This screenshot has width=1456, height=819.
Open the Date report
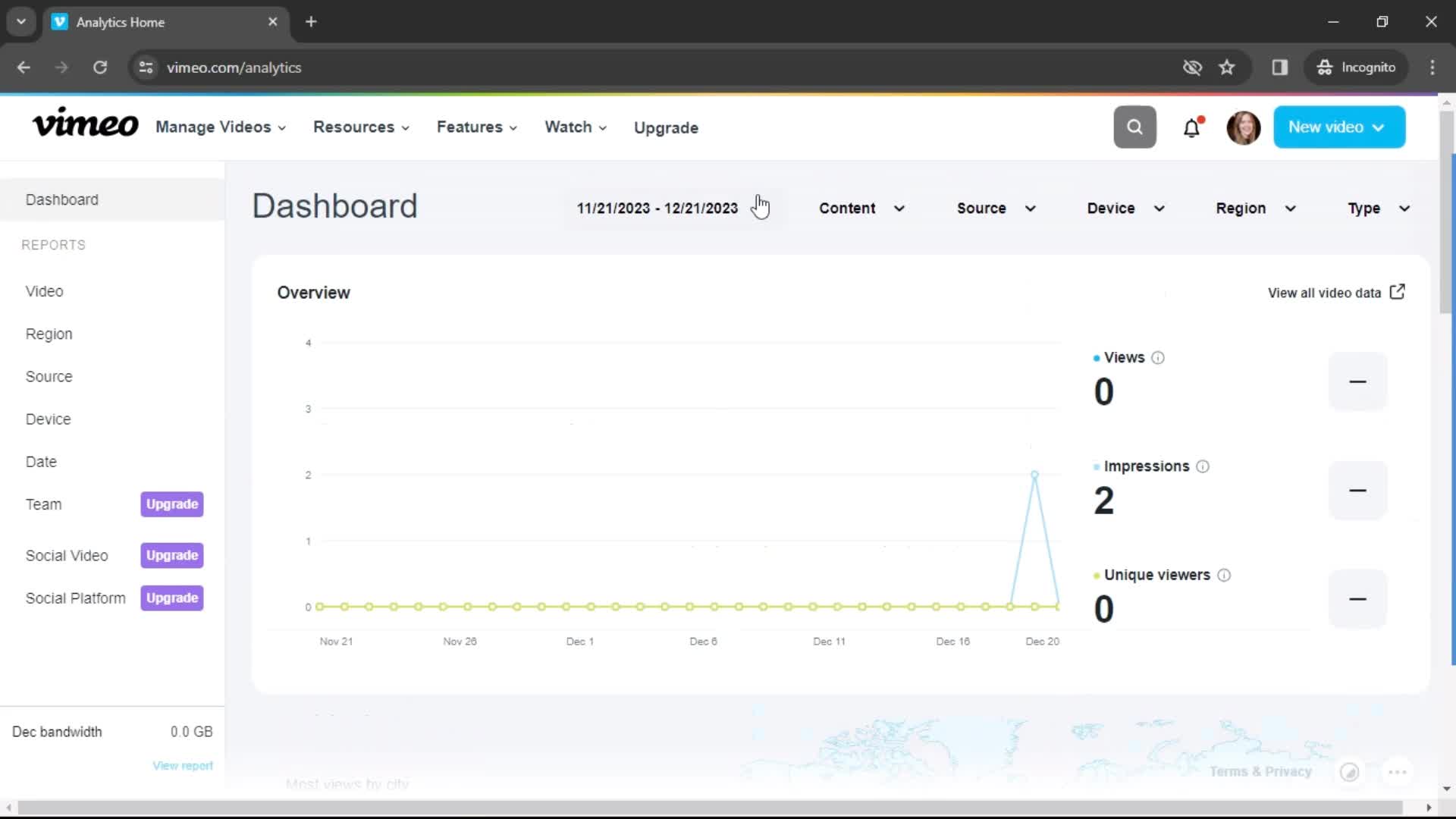coord(41,461)
